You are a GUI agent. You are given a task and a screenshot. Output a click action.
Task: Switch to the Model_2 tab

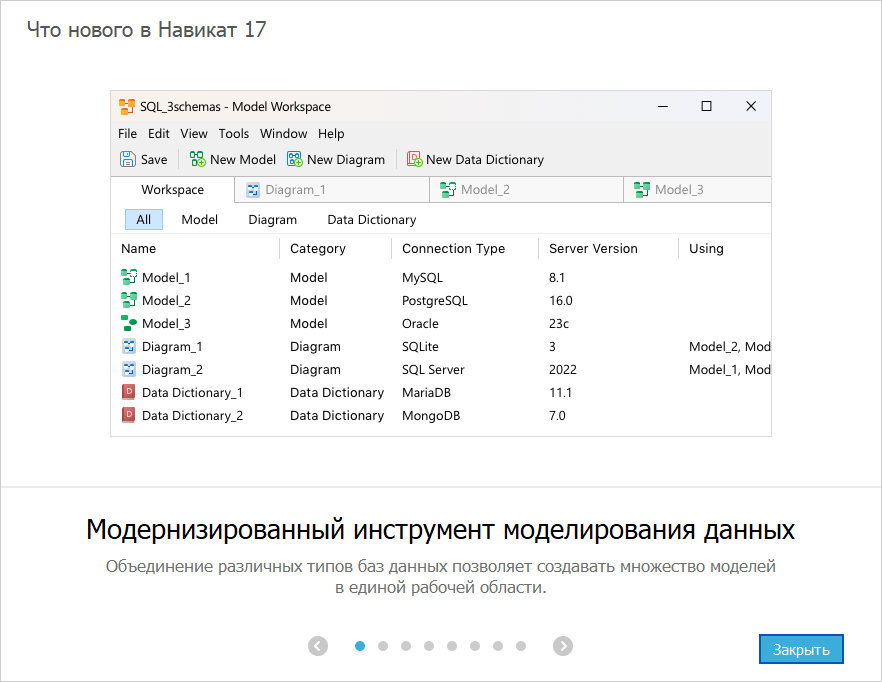(x=485, y=189)
